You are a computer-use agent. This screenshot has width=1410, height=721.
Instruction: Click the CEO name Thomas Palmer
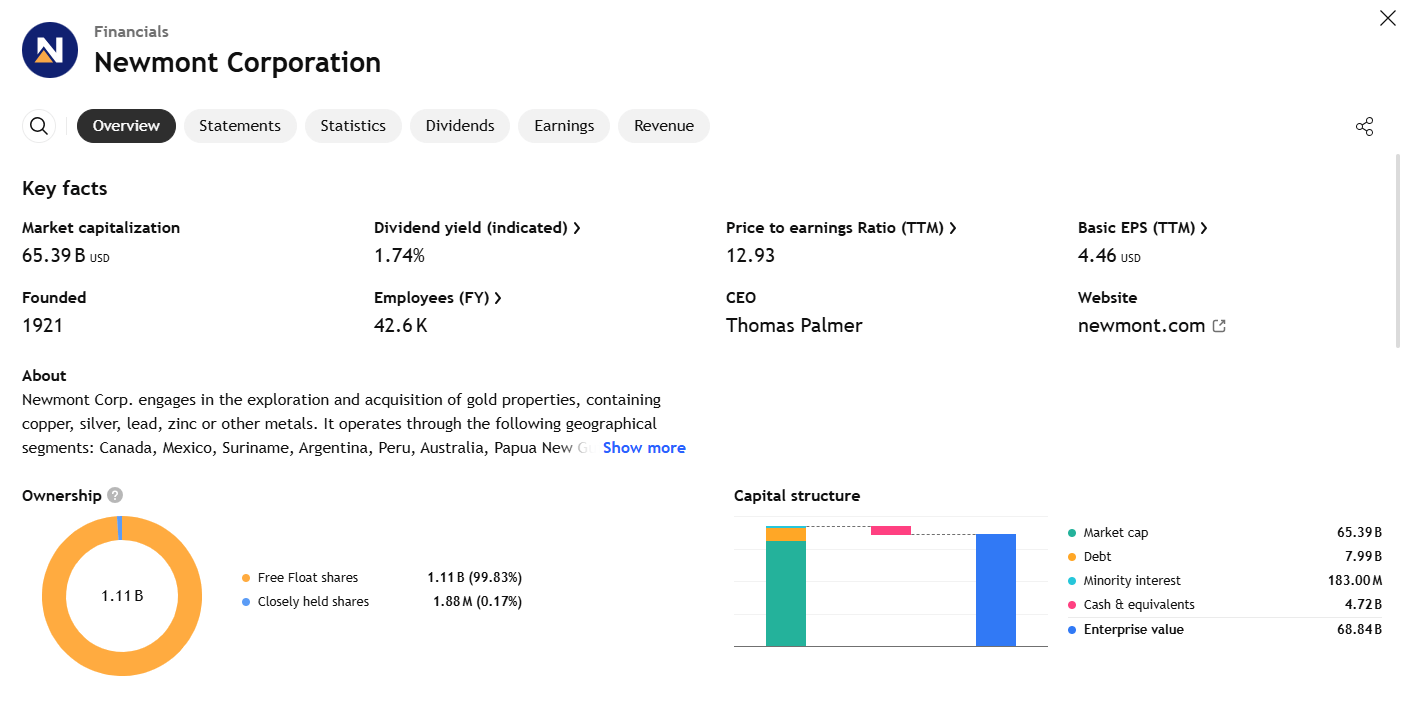click(794, 326)
